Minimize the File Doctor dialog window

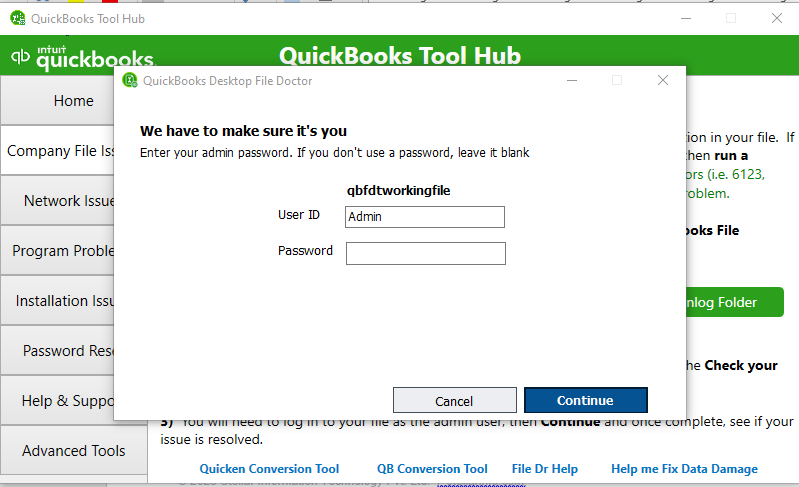(572, 80)
